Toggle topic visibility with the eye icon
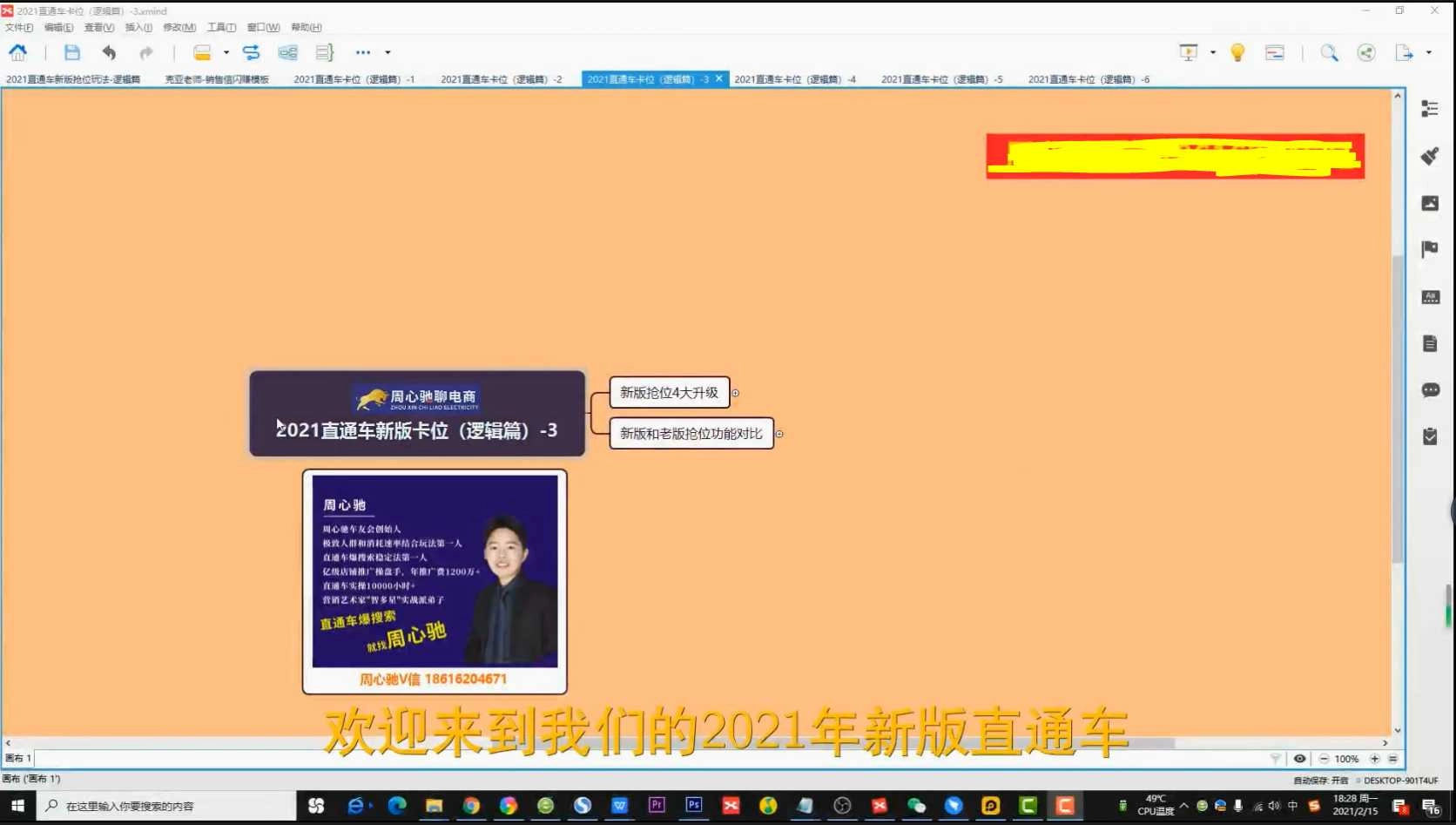The width and height of the screenshot is (1456, 825). click(1300, 759)
